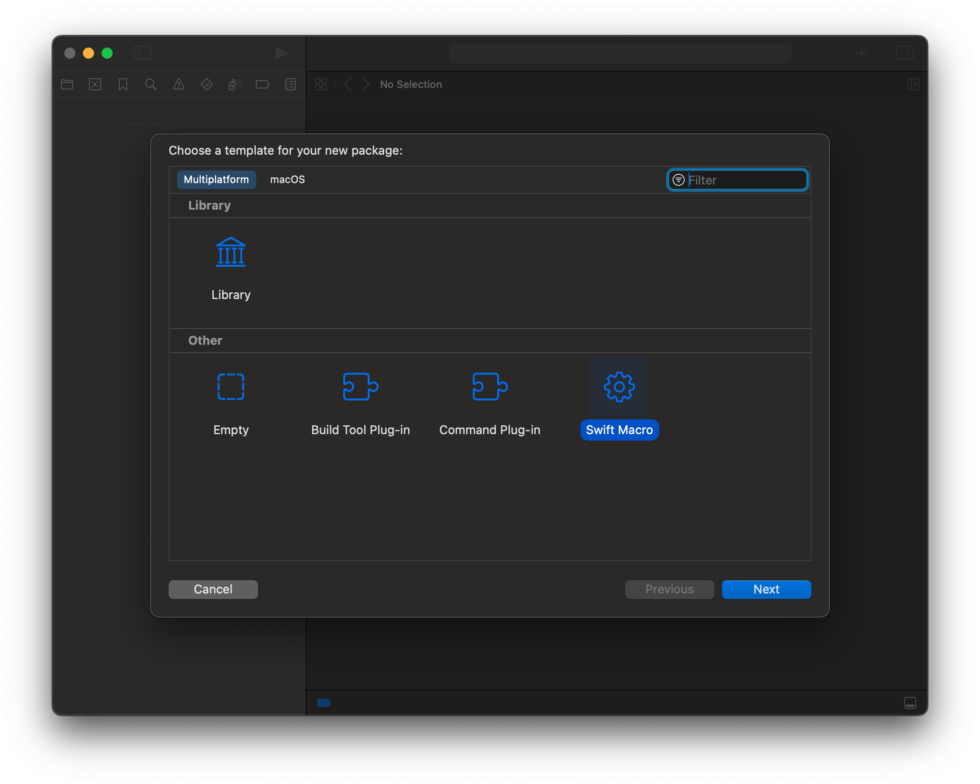Open the Project navigator
This screenshot has width=980, height=784.
(67, 84)
